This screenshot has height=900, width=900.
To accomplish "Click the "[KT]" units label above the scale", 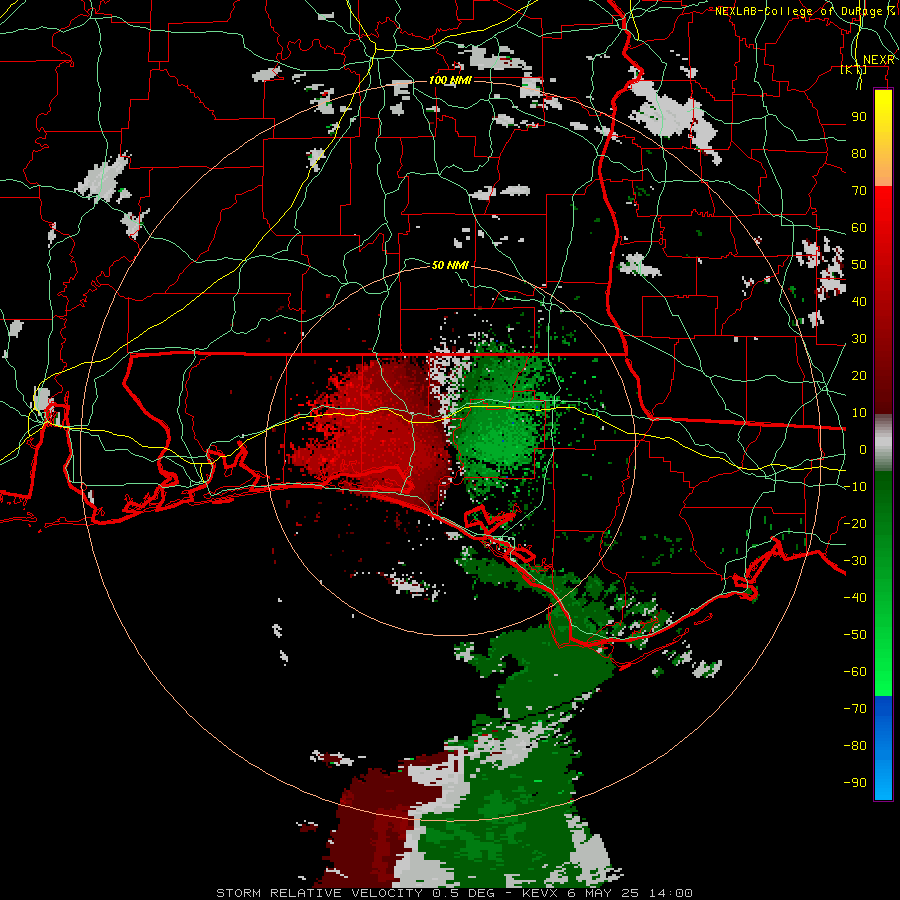I will click(x=854, y=70).
